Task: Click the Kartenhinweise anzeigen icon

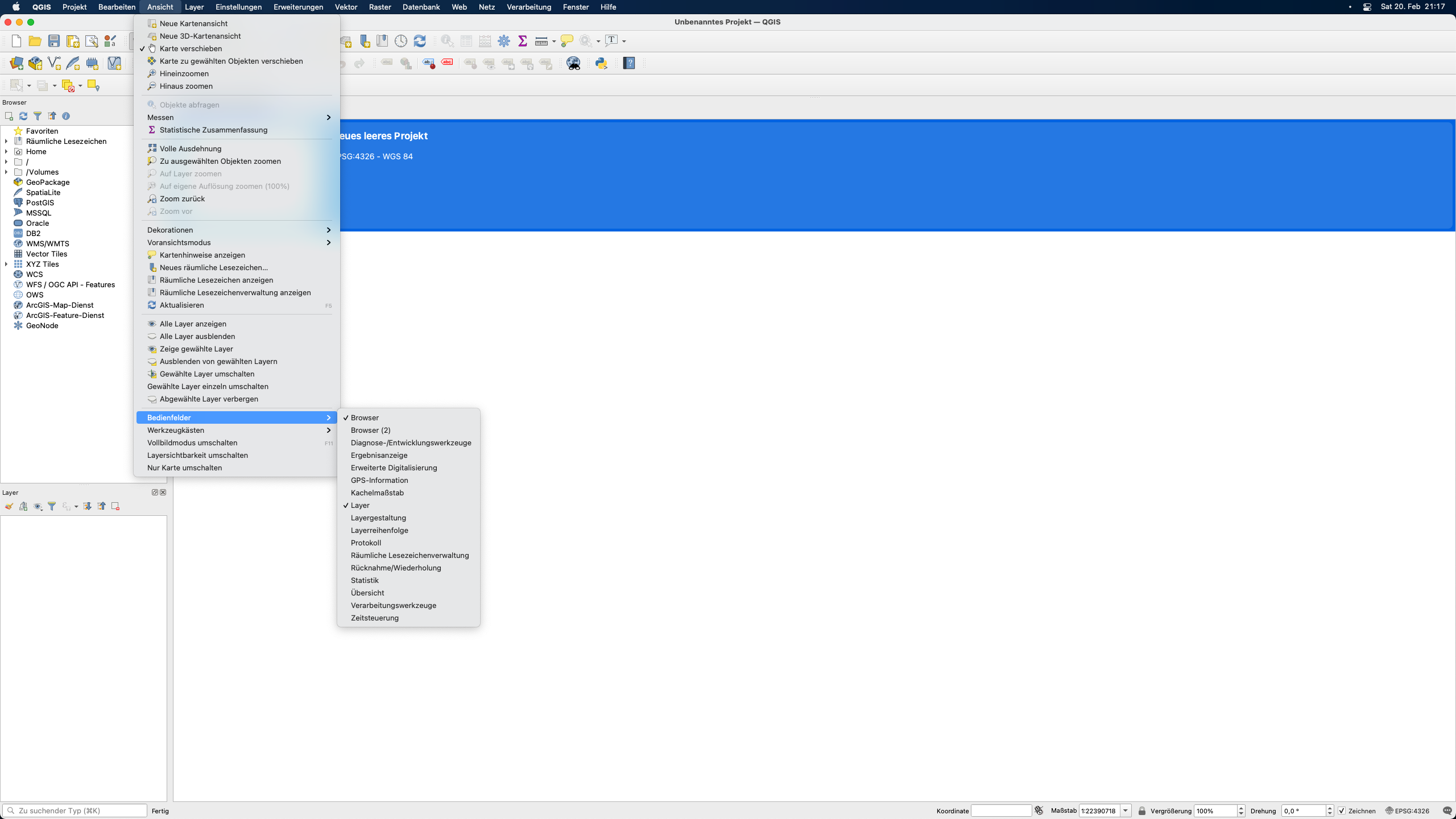Action: [152, 254]
